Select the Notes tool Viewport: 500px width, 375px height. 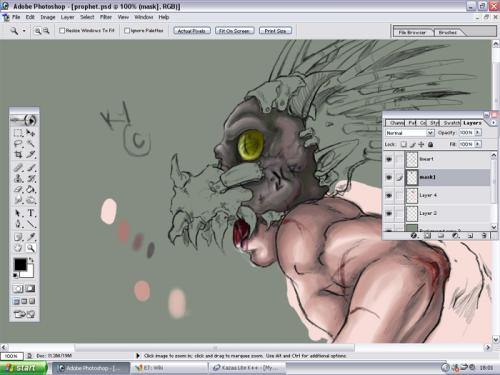click(x=18, y=237)
